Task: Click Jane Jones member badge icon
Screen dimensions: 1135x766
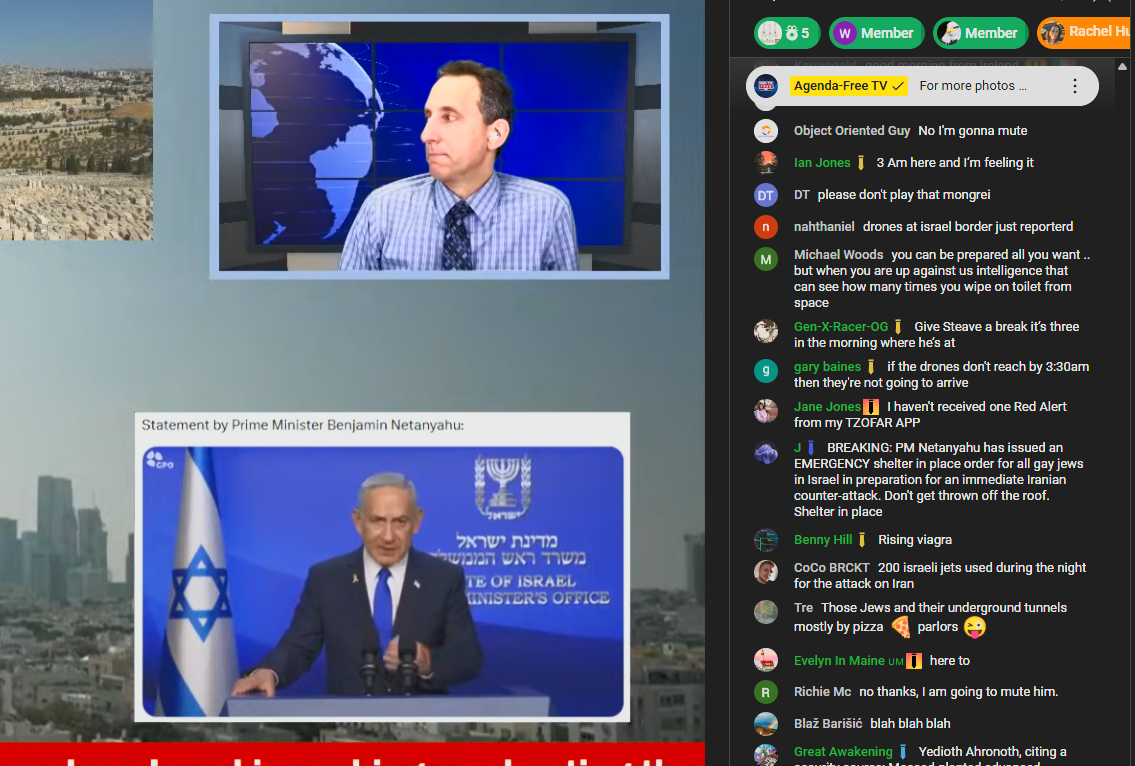Action: pyautogui.click(x=871, y=407)
